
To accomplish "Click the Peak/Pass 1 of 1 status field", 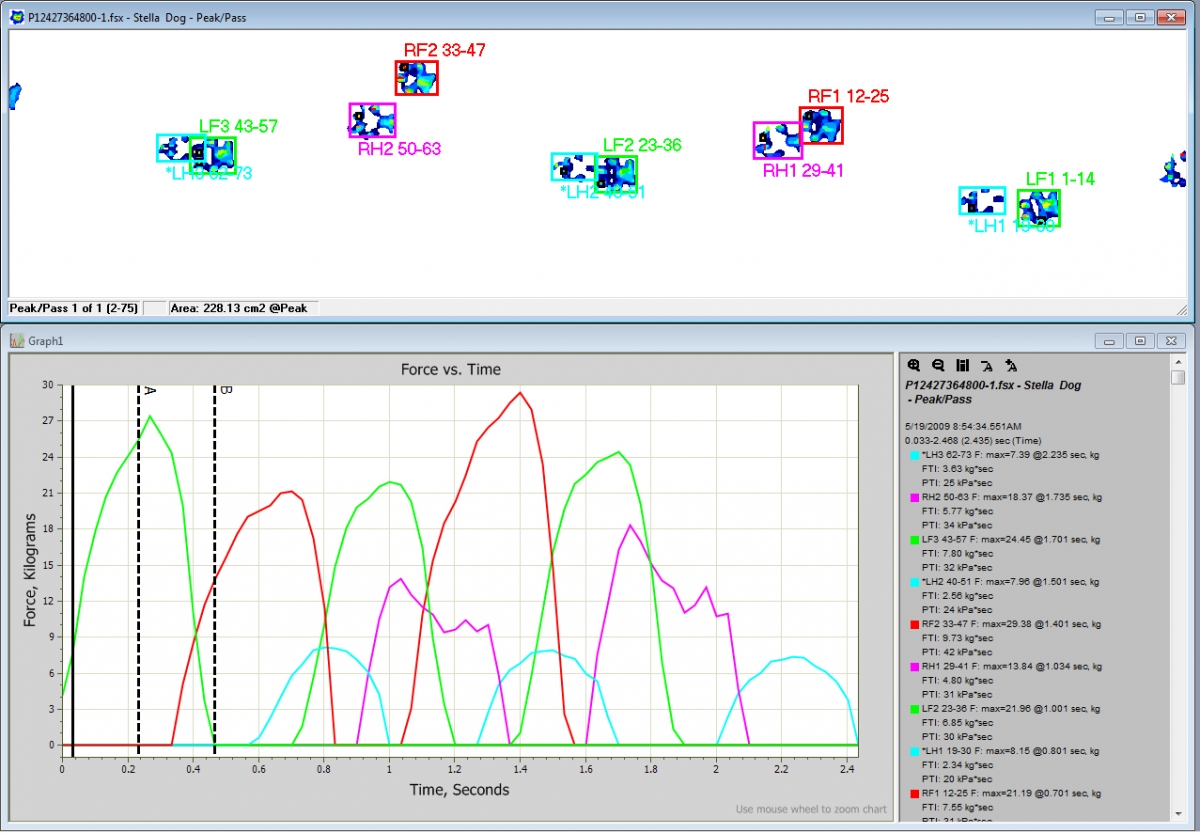I will point(74,309).
